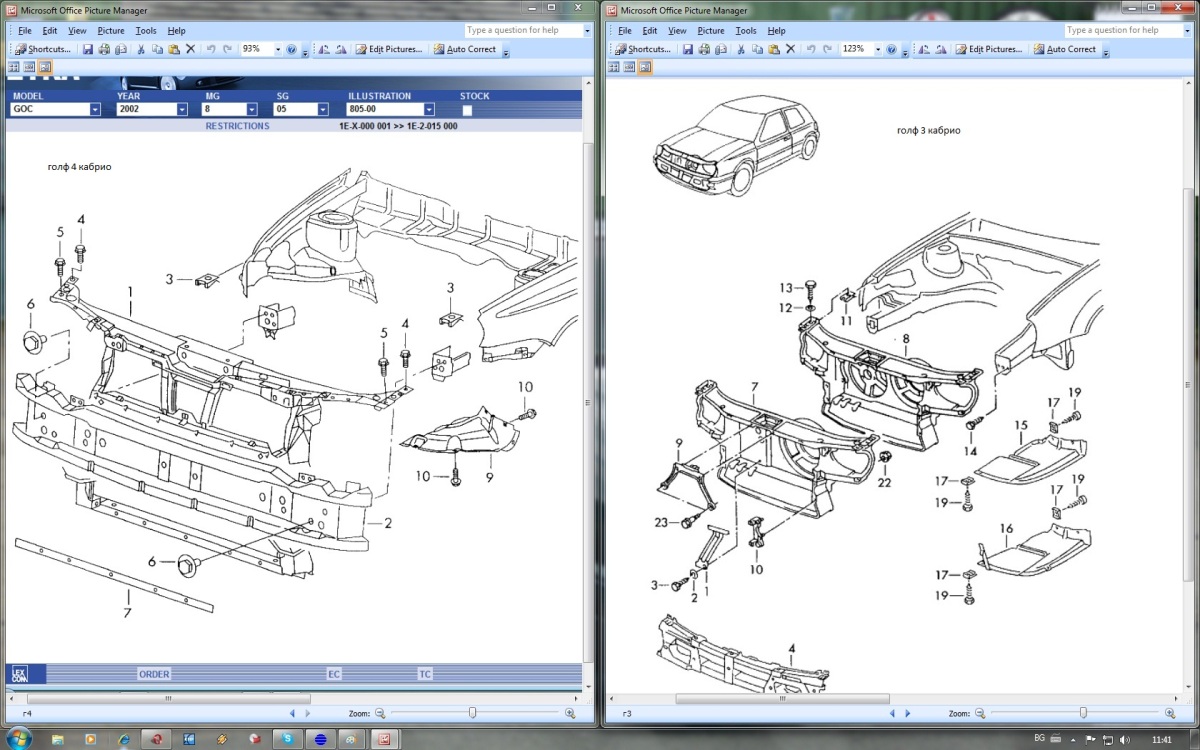Click Rotate Left icon in the right window
1200x750 pixels.
[925, 49]
